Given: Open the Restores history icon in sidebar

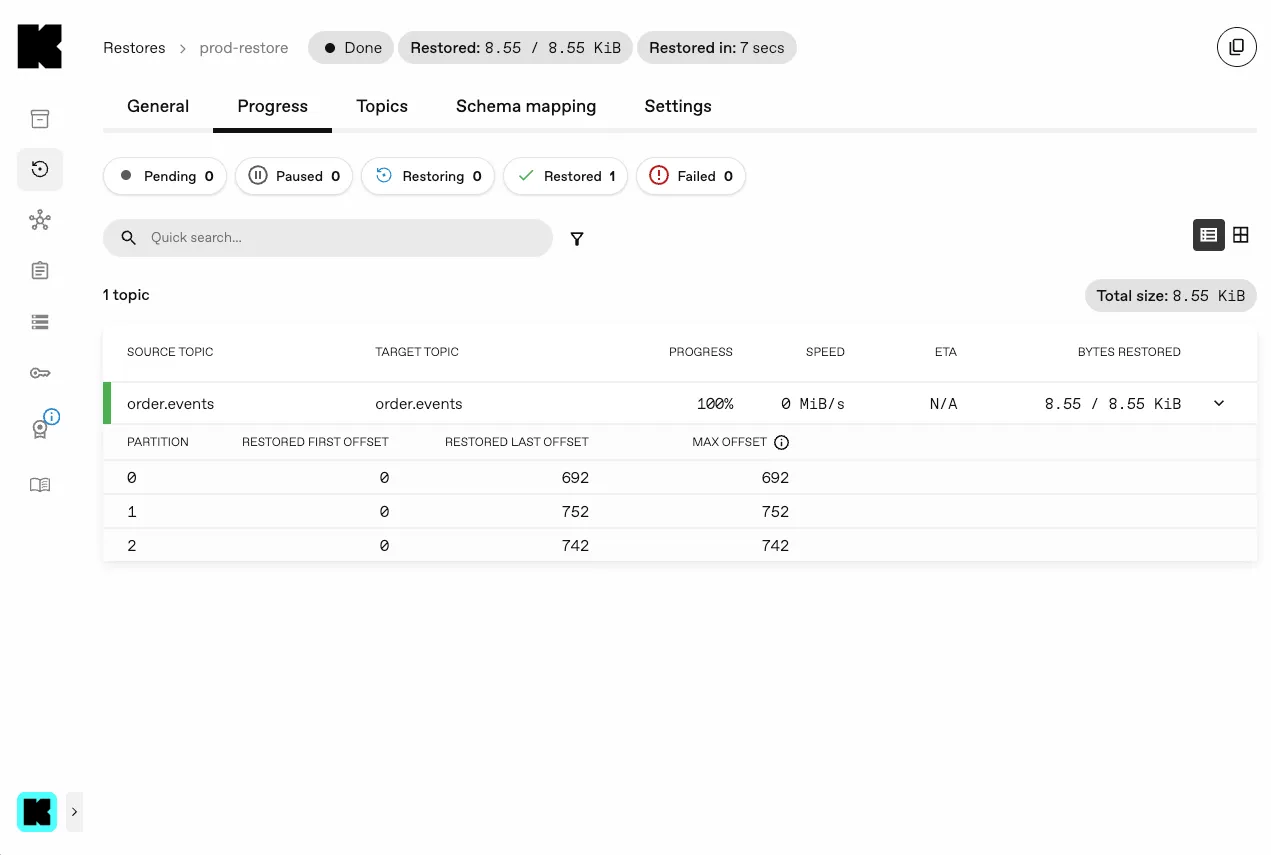Looking at the screenshot, I should click(x=40, y=170).
